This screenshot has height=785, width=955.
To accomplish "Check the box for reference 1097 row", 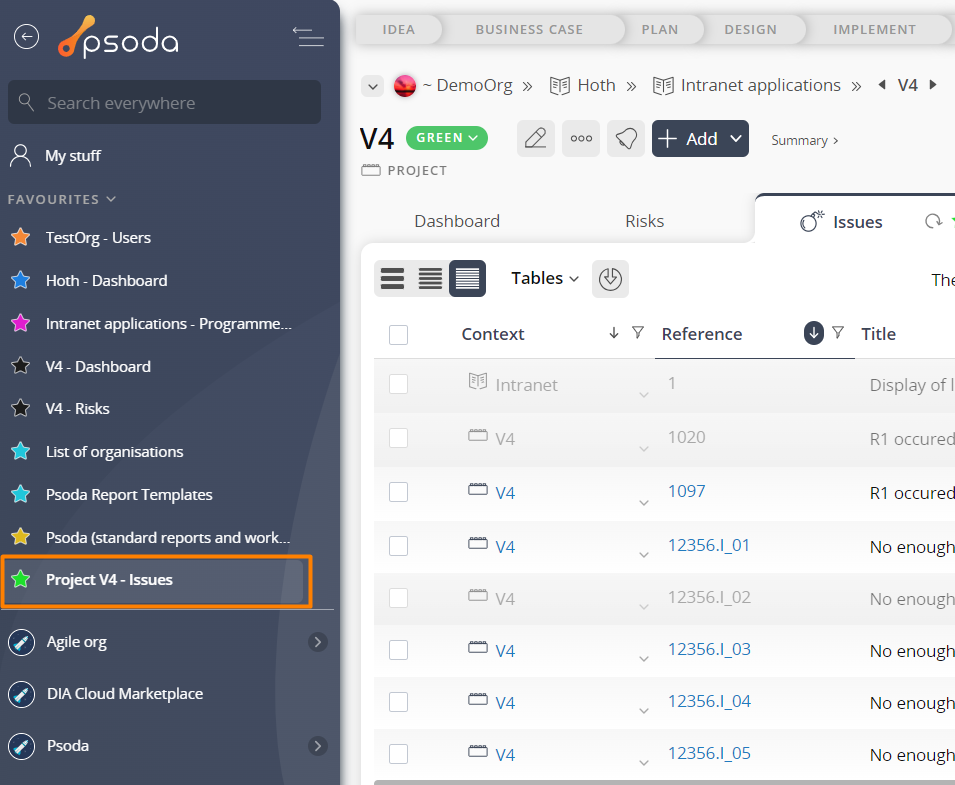I will (x=398, y=492).
